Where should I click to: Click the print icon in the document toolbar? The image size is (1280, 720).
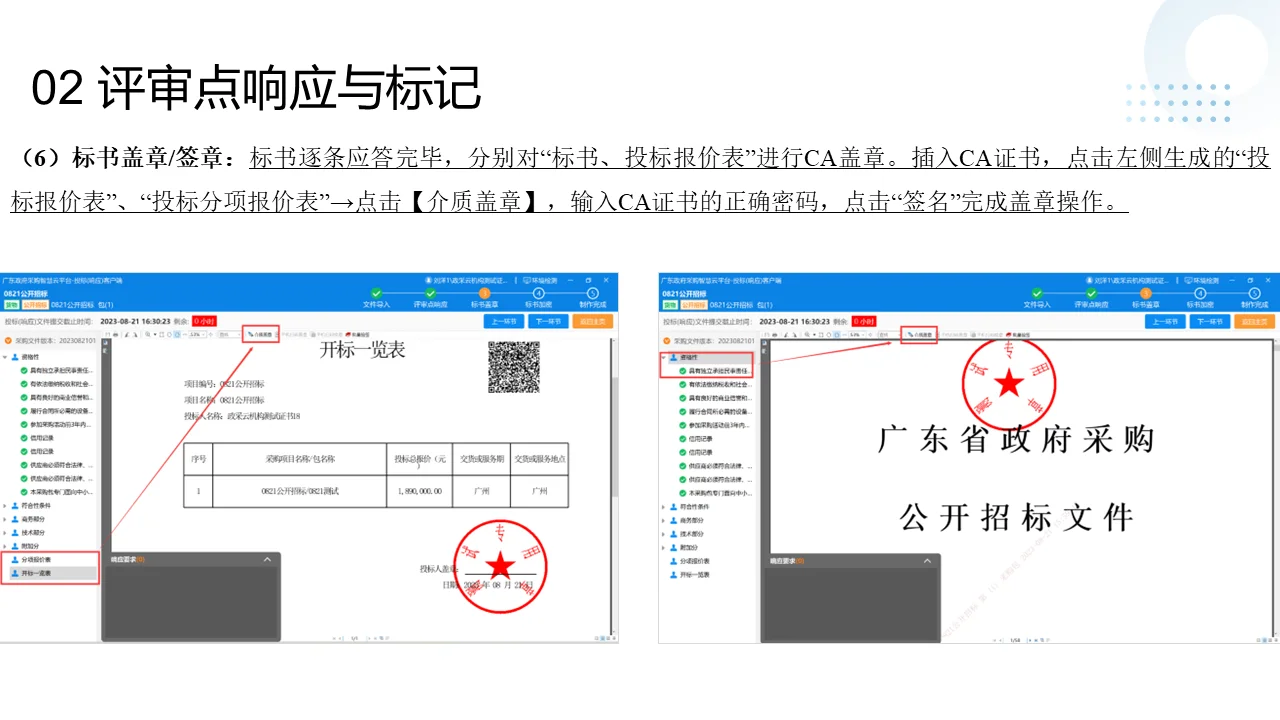click(116, 334)
